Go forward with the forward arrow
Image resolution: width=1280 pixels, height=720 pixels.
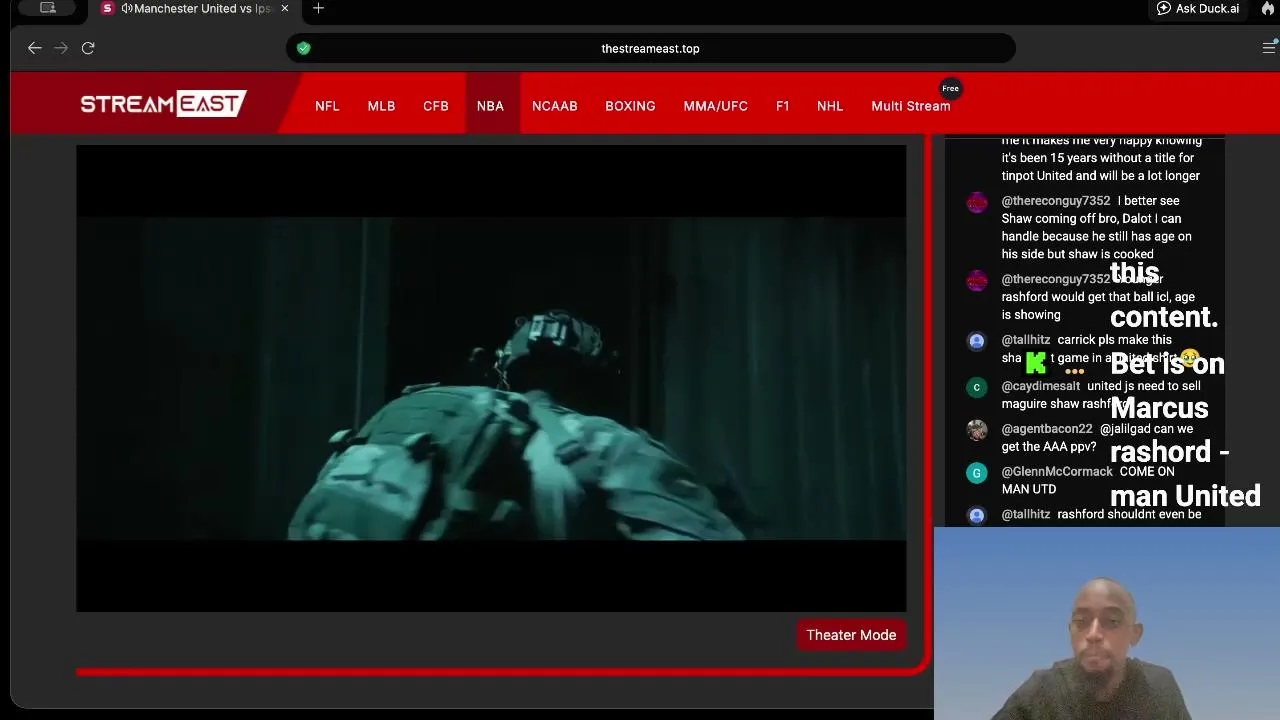click(61, 48)
